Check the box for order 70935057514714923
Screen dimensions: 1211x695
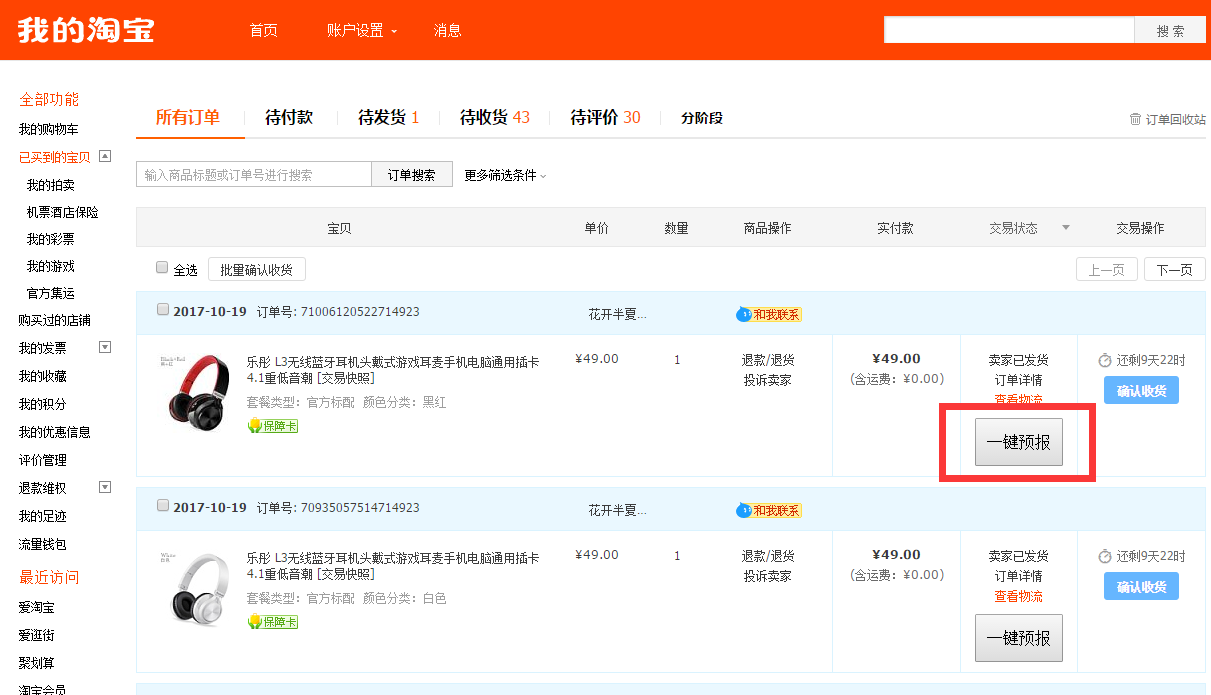point(163,506)
